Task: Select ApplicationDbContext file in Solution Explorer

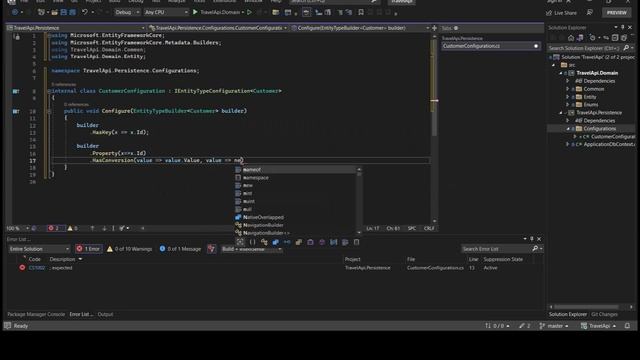Action: click(x=610, y=144)
